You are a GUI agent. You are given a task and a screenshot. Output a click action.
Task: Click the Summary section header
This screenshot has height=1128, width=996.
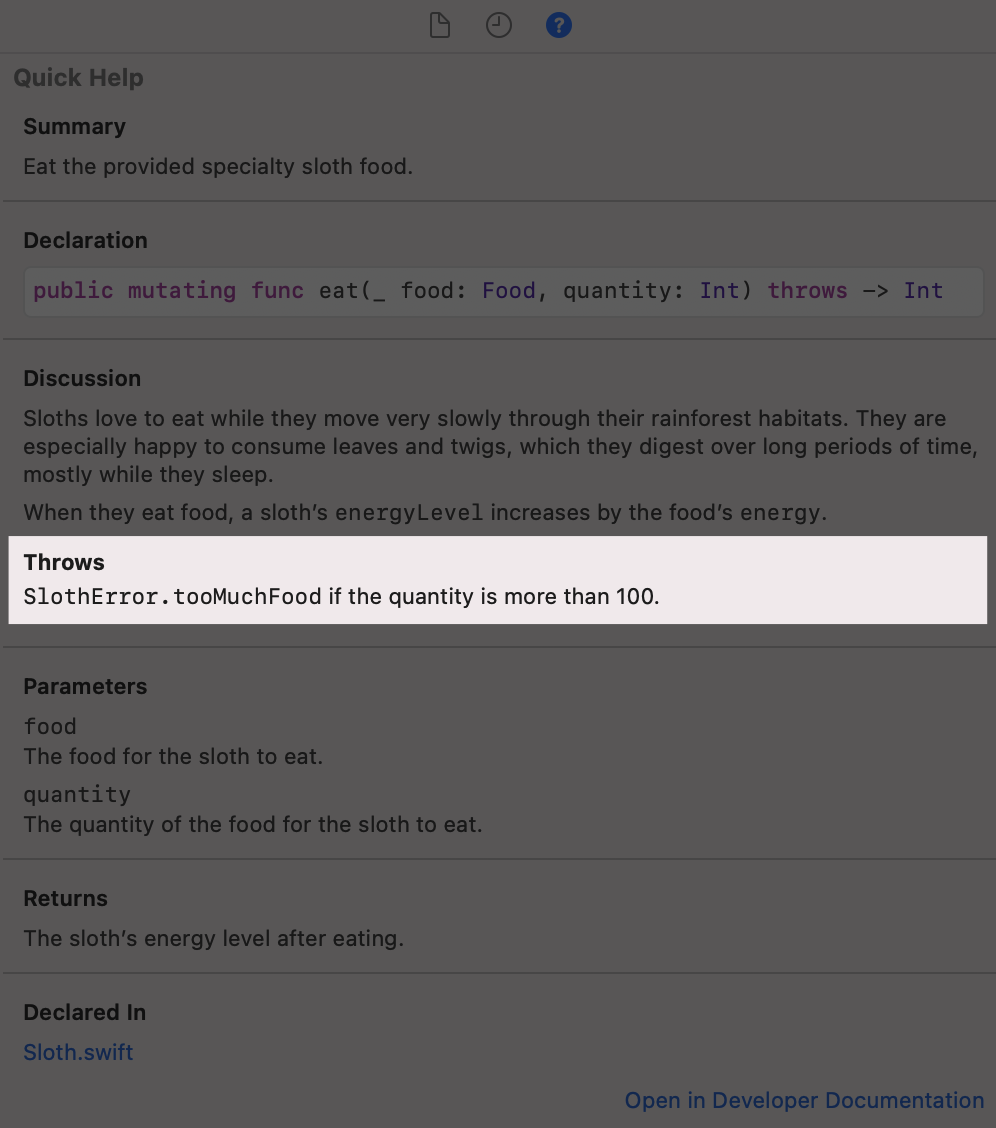pos(74,127)
